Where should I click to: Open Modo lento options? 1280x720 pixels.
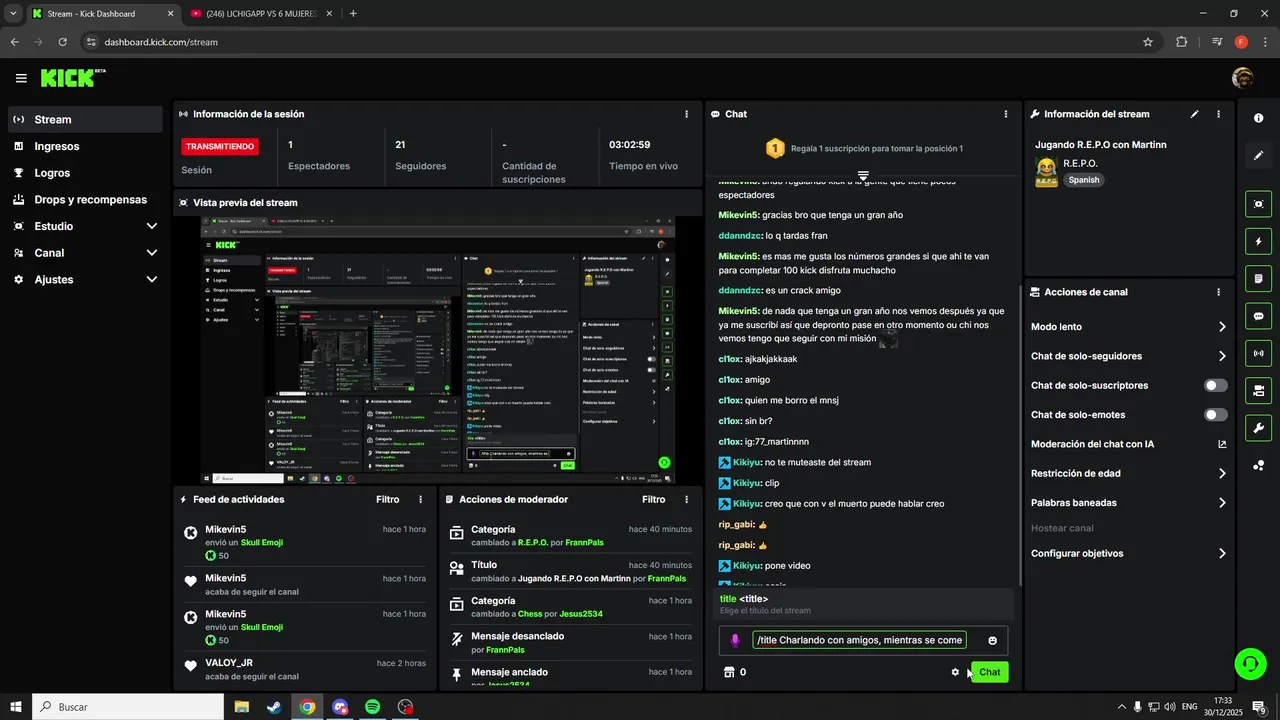(x=1129, y=327)
